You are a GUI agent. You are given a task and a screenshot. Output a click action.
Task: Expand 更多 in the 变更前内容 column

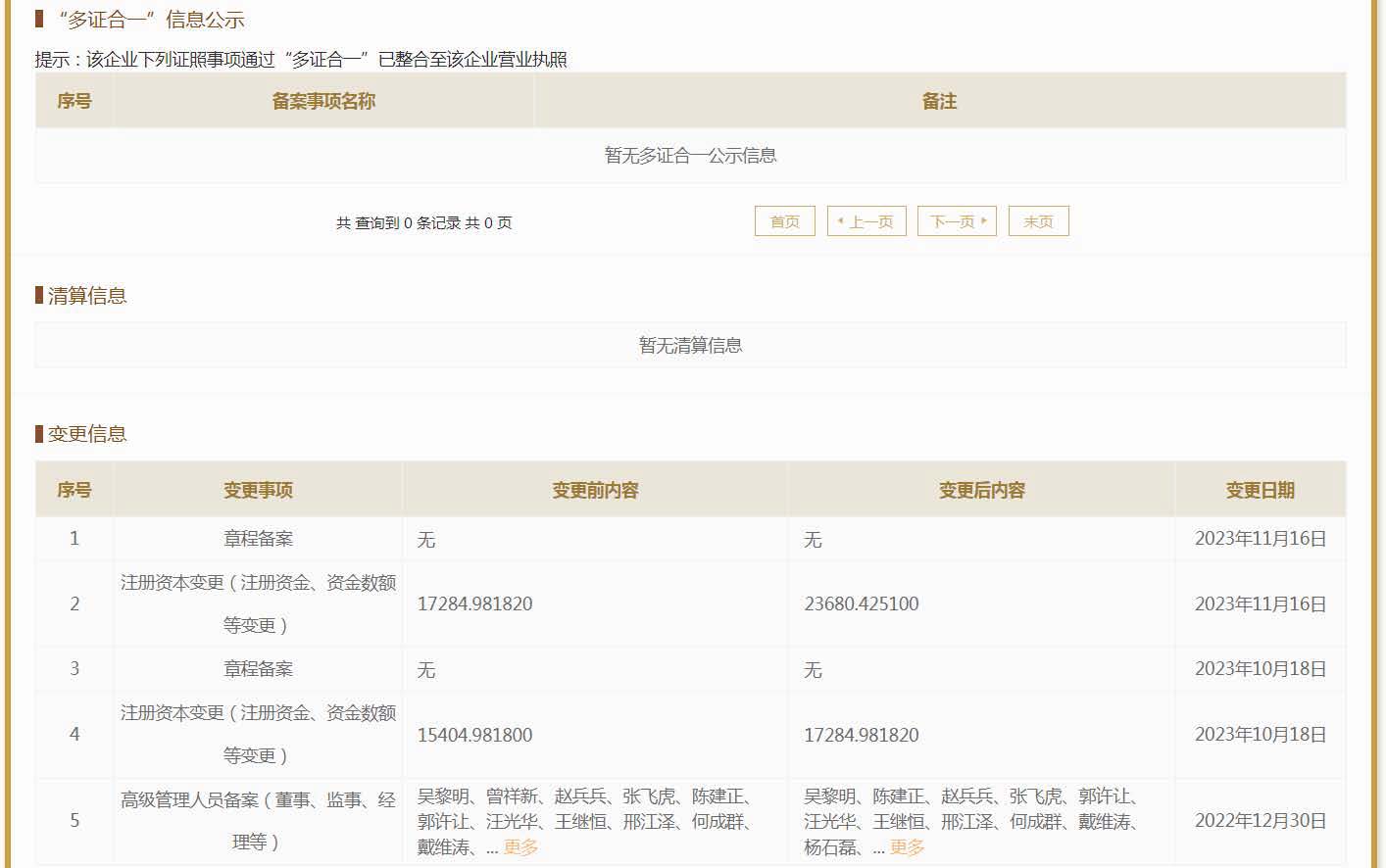click(520, 847)
